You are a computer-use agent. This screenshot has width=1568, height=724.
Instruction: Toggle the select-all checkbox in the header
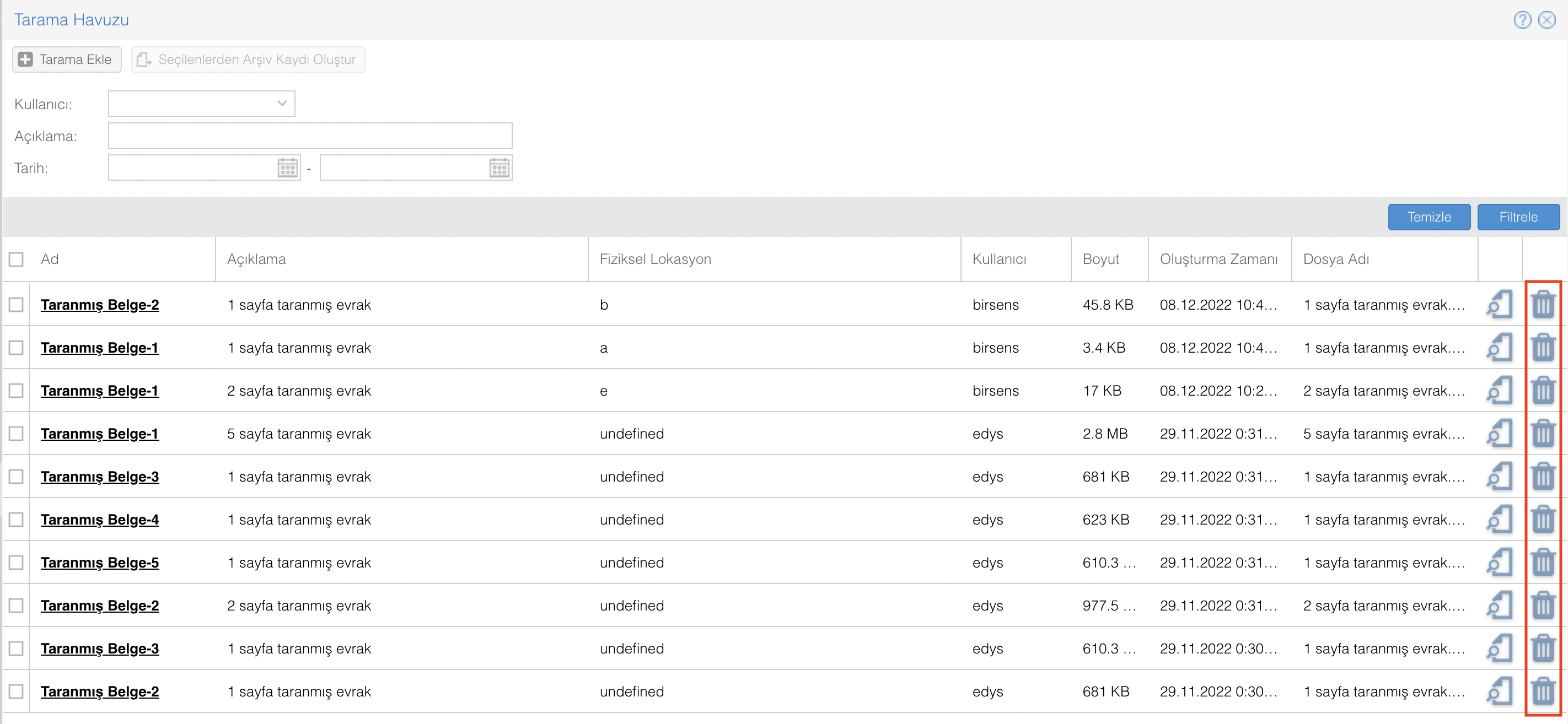click(x=17, y=259)
